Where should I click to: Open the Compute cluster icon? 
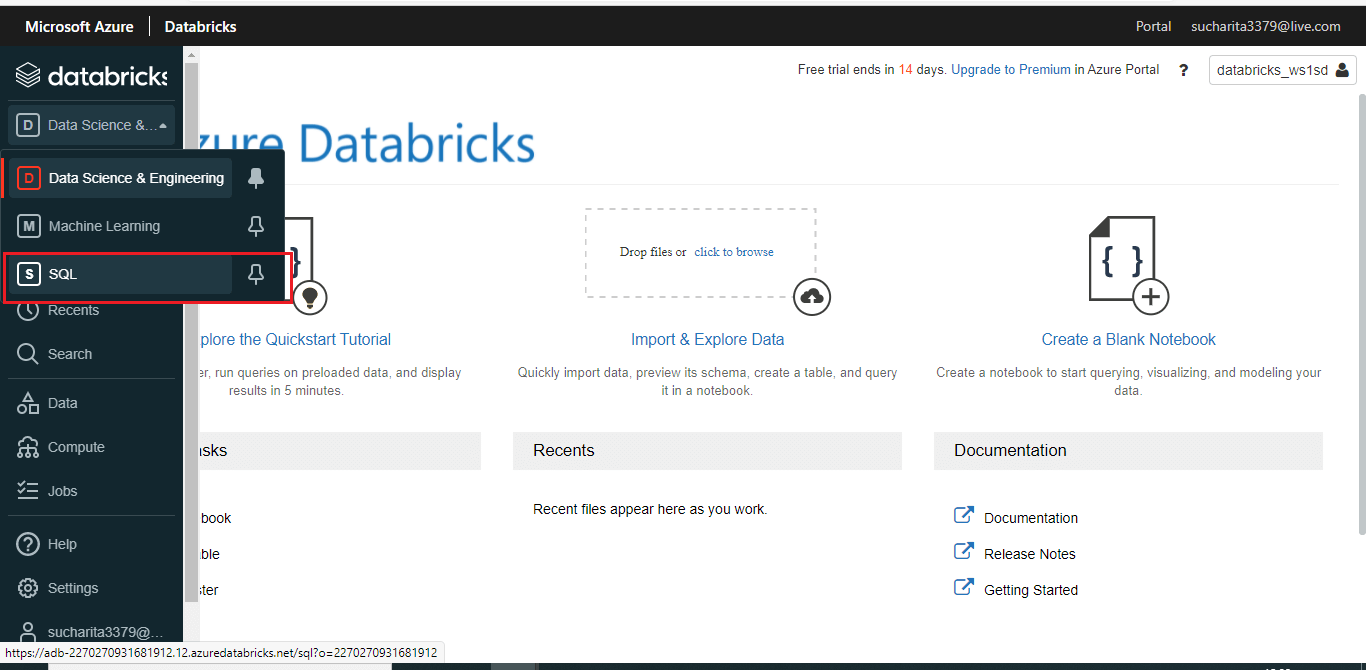tap(28, 447)
